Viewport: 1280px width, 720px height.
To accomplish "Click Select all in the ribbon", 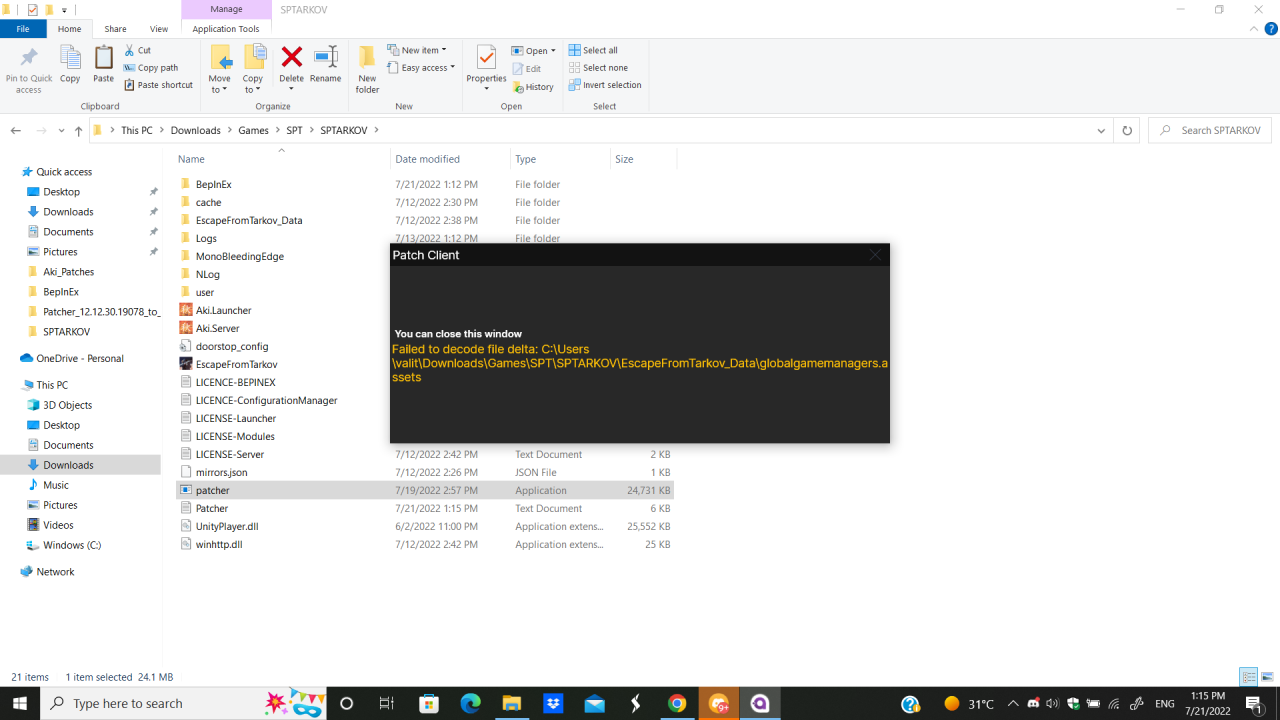I will 593,50.
